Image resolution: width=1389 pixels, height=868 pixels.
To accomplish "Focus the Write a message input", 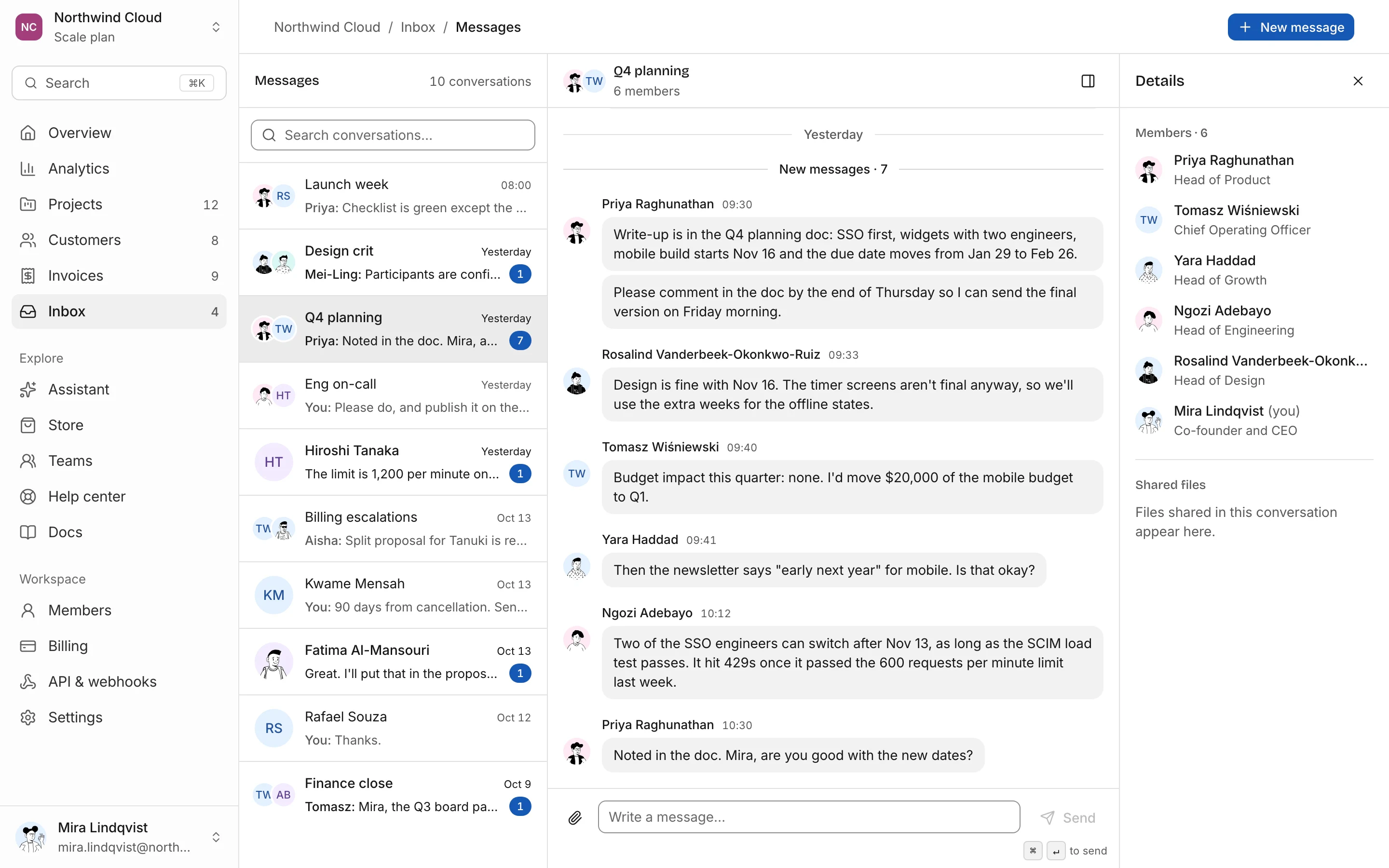I will [809, 817].
